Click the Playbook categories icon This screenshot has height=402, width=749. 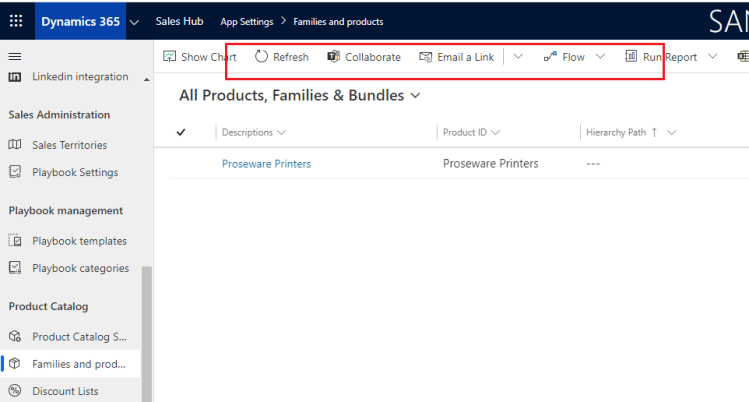point(15,267)
